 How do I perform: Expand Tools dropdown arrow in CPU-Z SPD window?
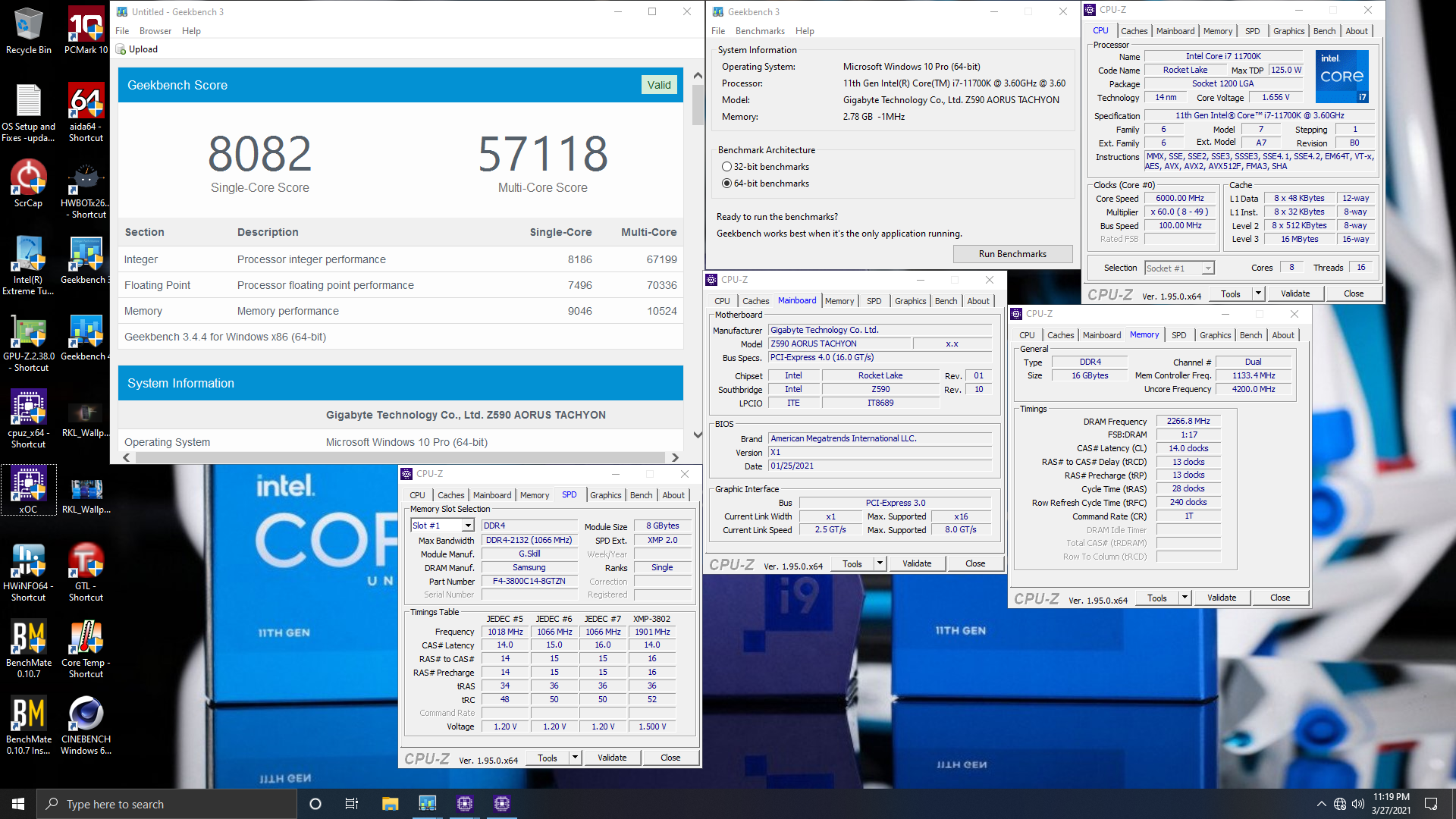575,758
